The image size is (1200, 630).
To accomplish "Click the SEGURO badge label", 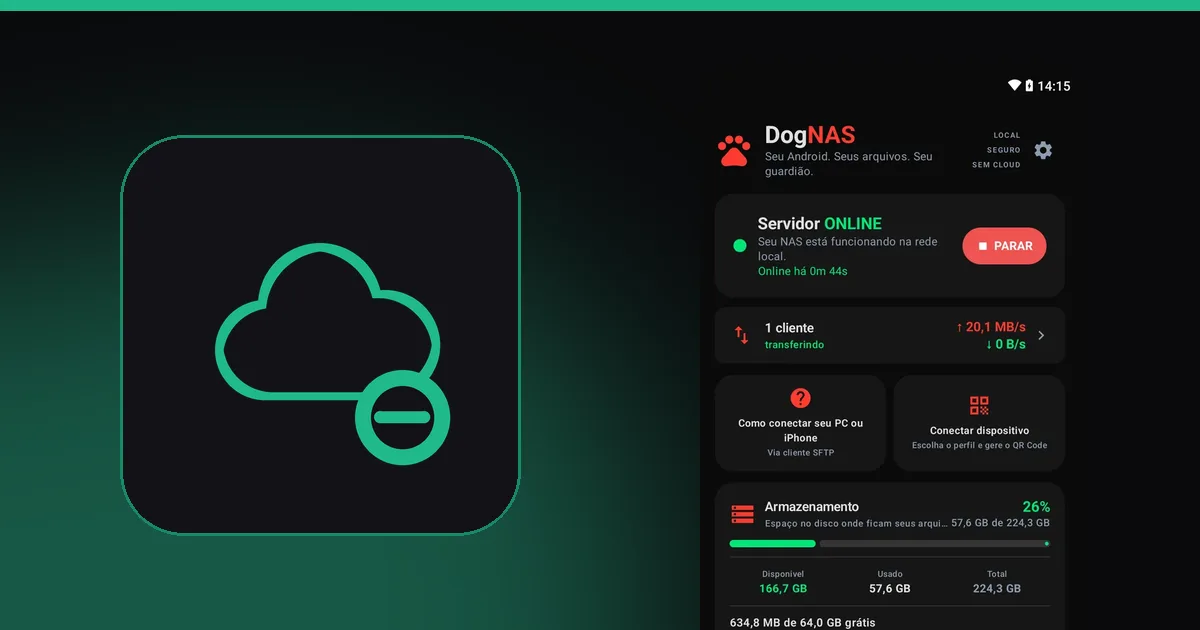I will 1003,150.
